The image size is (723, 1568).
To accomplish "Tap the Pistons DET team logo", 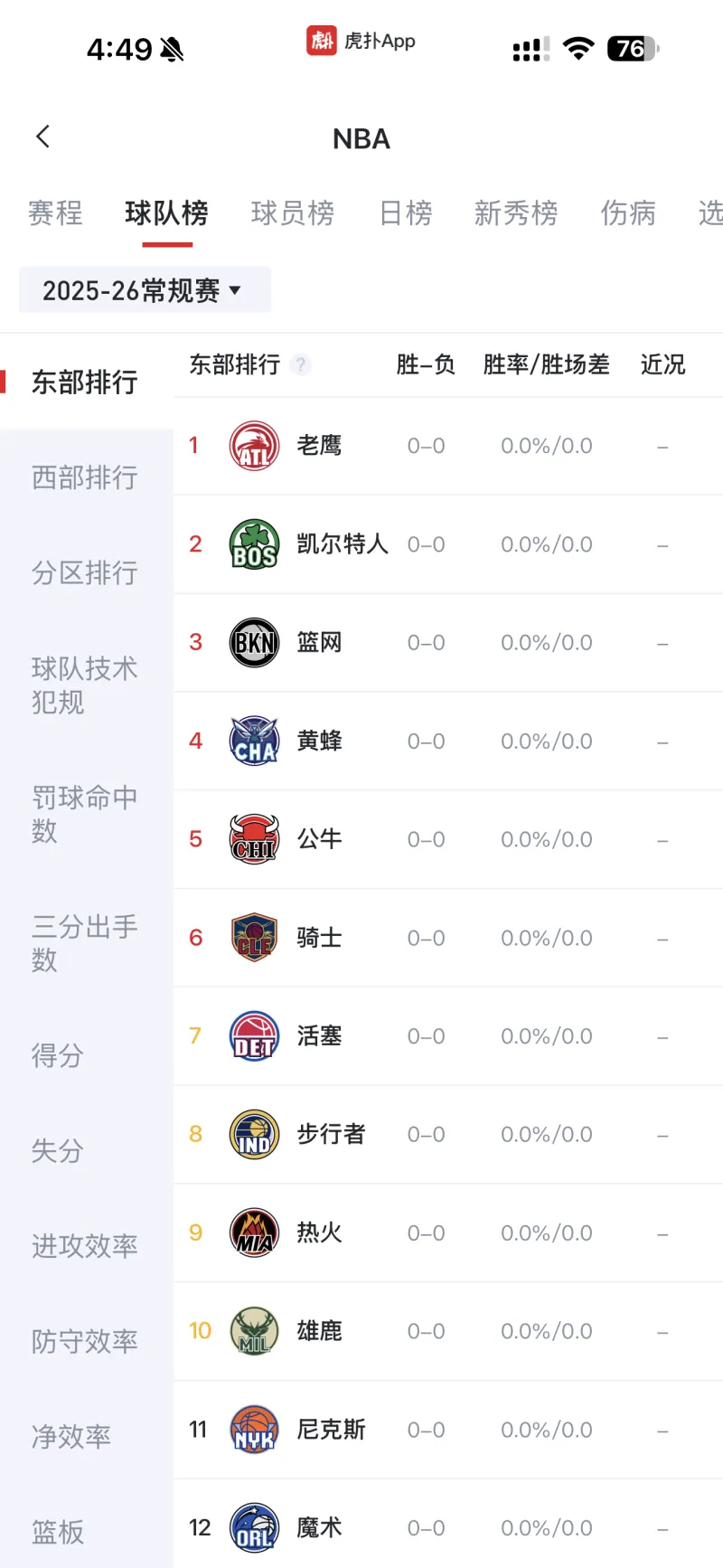I will (254, 1036).
